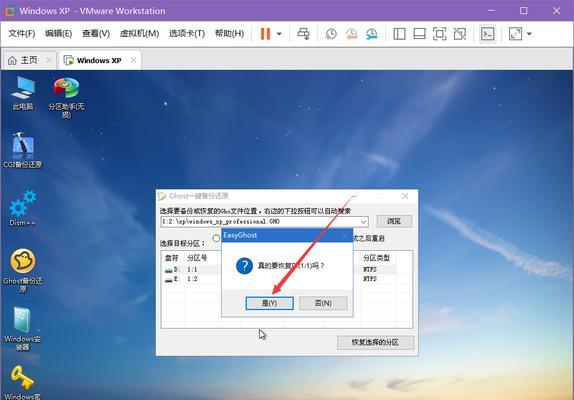This screenshot has height=400, width=574.
Task: Open the 编辑(E) menu
Action: click(x=58, y=34)
